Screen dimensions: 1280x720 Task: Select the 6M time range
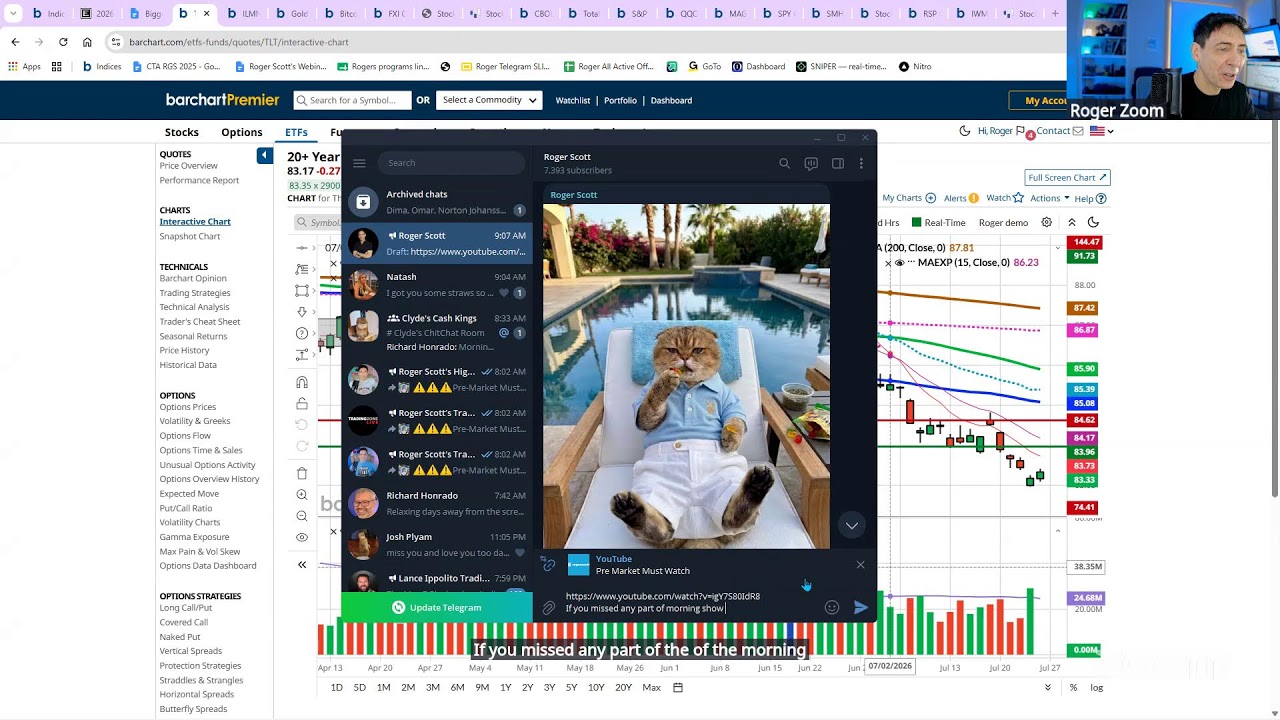click(x=457, y=688)
